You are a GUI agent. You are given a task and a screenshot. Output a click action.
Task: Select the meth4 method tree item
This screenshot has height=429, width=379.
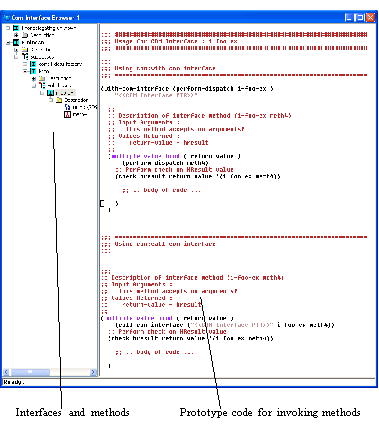point(80,115)
